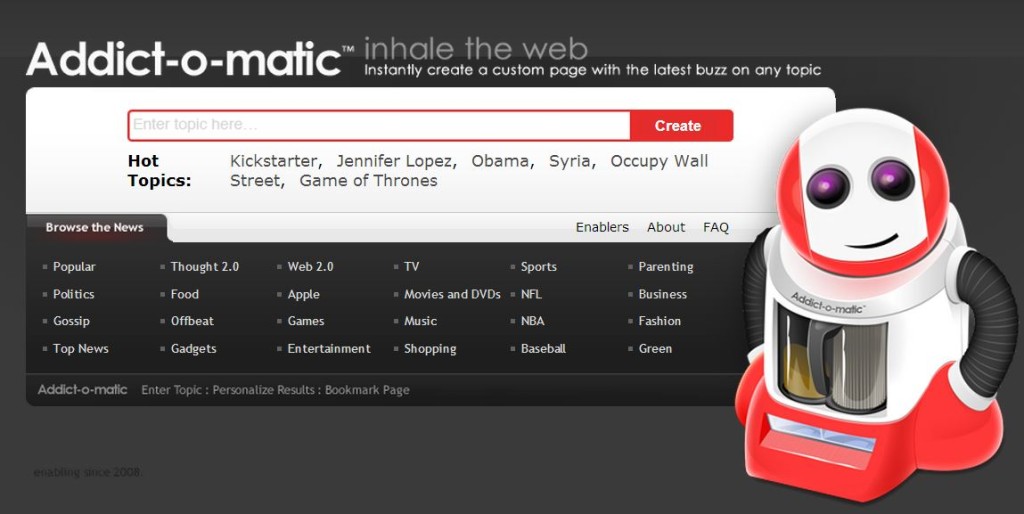The image size is (1024, 514).
Task: Click the 'Enter Topic : Personalize Results' footer text
Action: point(229,390)
